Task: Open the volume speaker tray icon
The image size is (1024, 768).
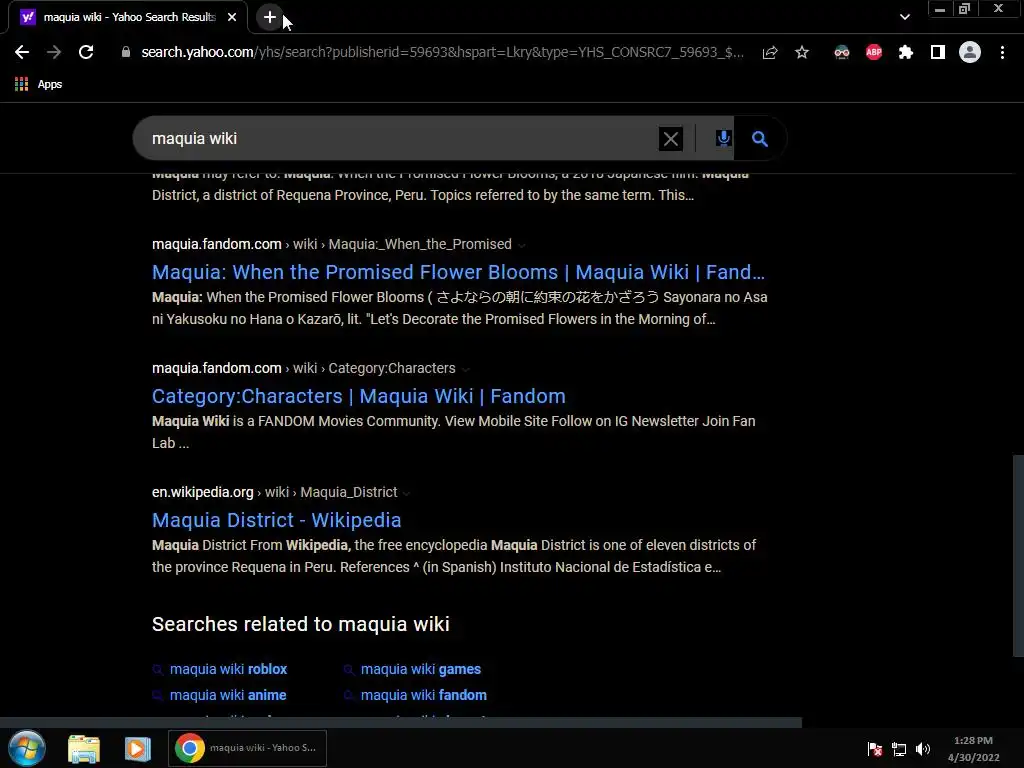Action: [x=923, y=749]
